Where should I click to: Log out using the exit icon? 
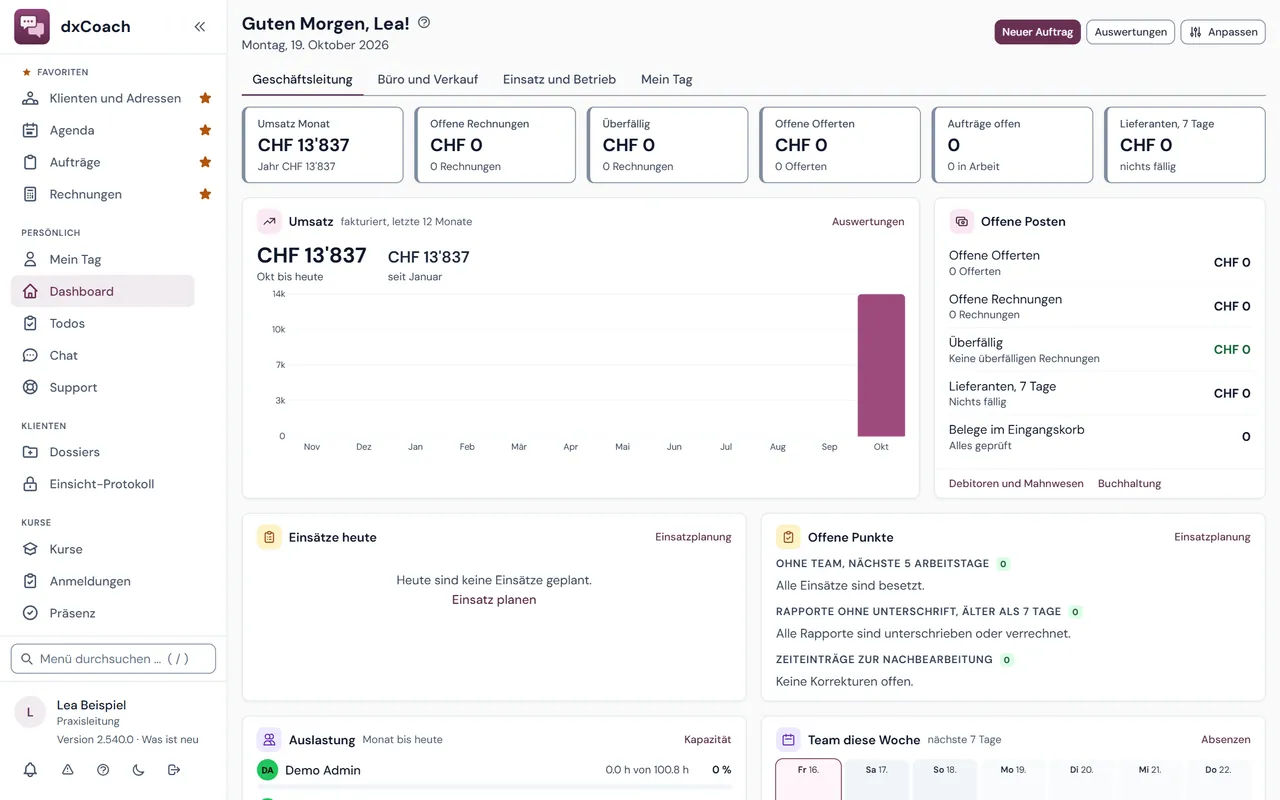tap(174, 770)
